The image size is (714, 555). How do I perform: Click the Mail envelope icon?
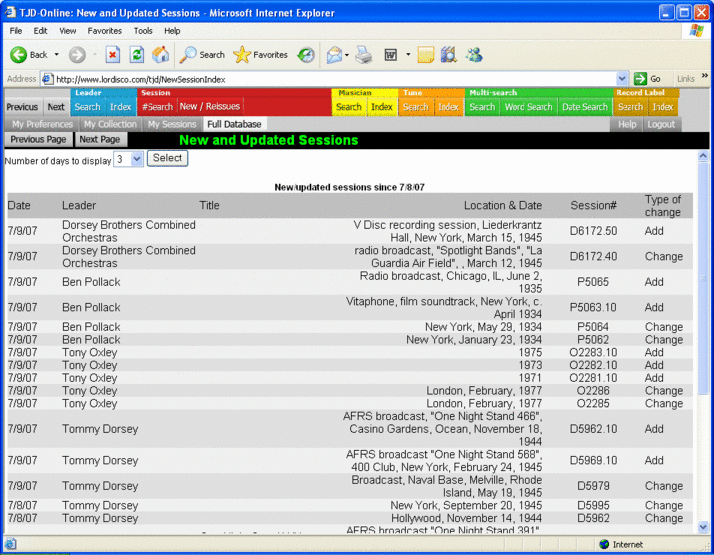point(334,55)
